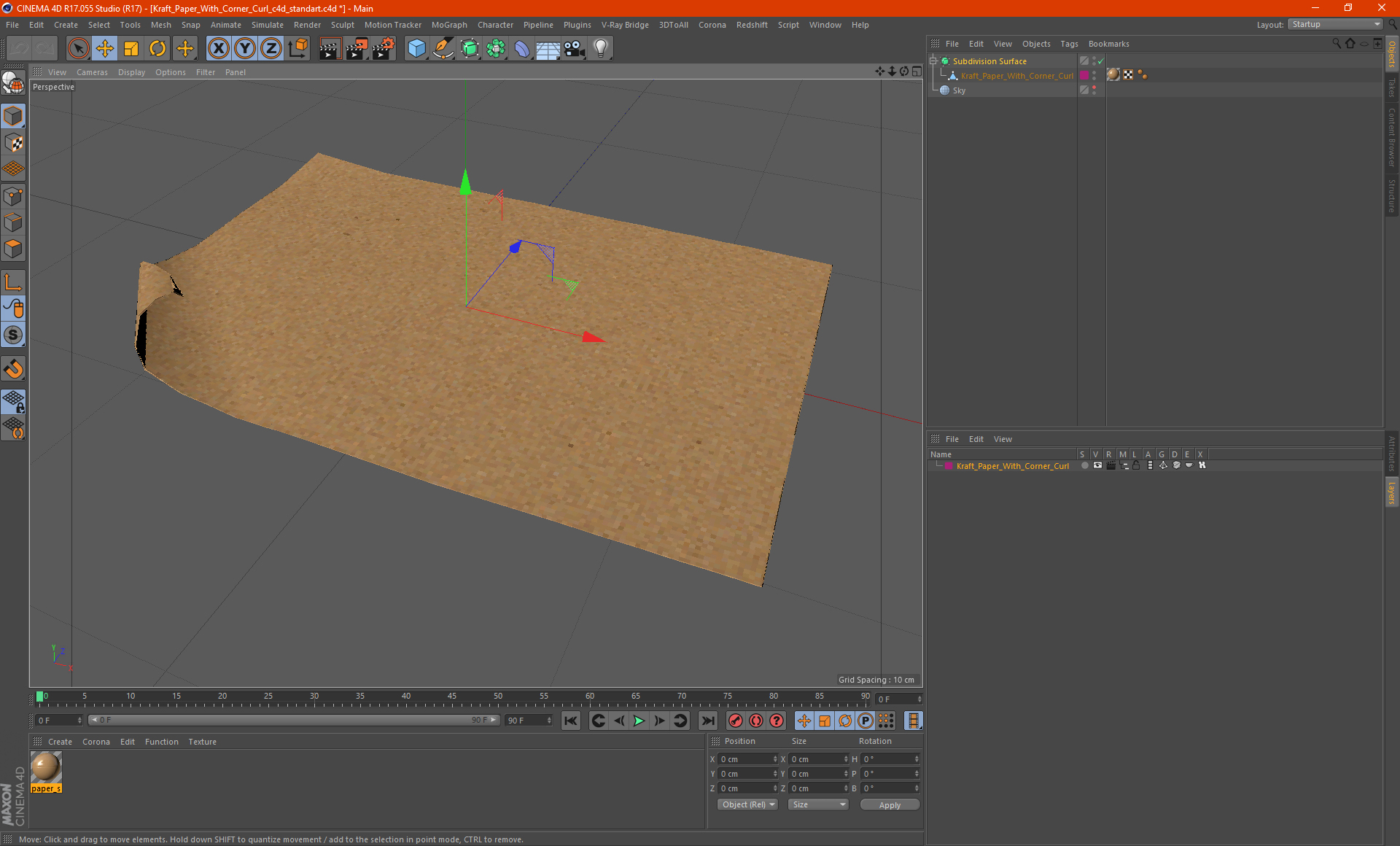Toggle Y axis lock
Viewport: 1400px width, 846px height.
(x=245, y=49)
